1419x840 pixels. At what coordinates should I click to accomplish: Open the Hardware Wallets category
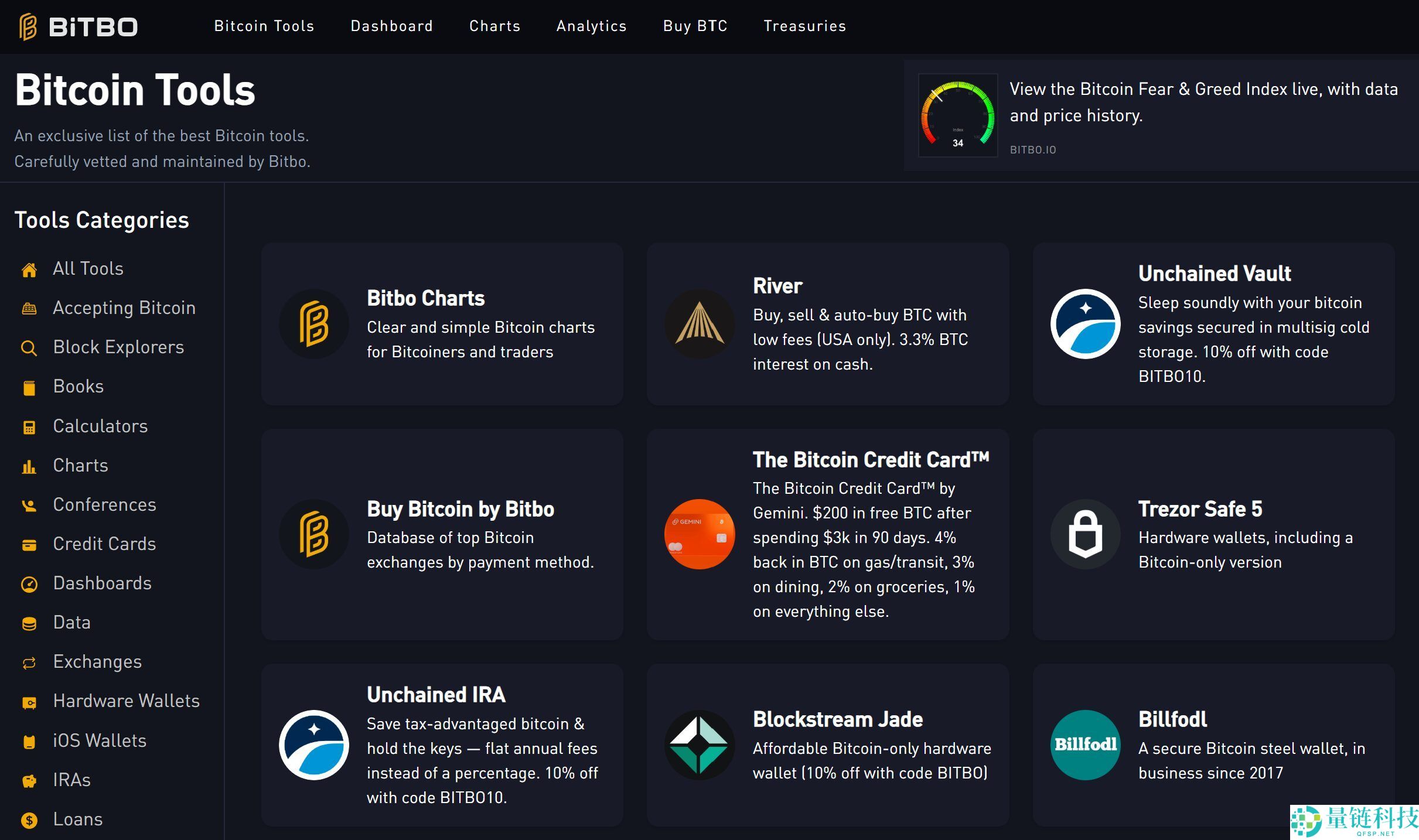[126, 701]
